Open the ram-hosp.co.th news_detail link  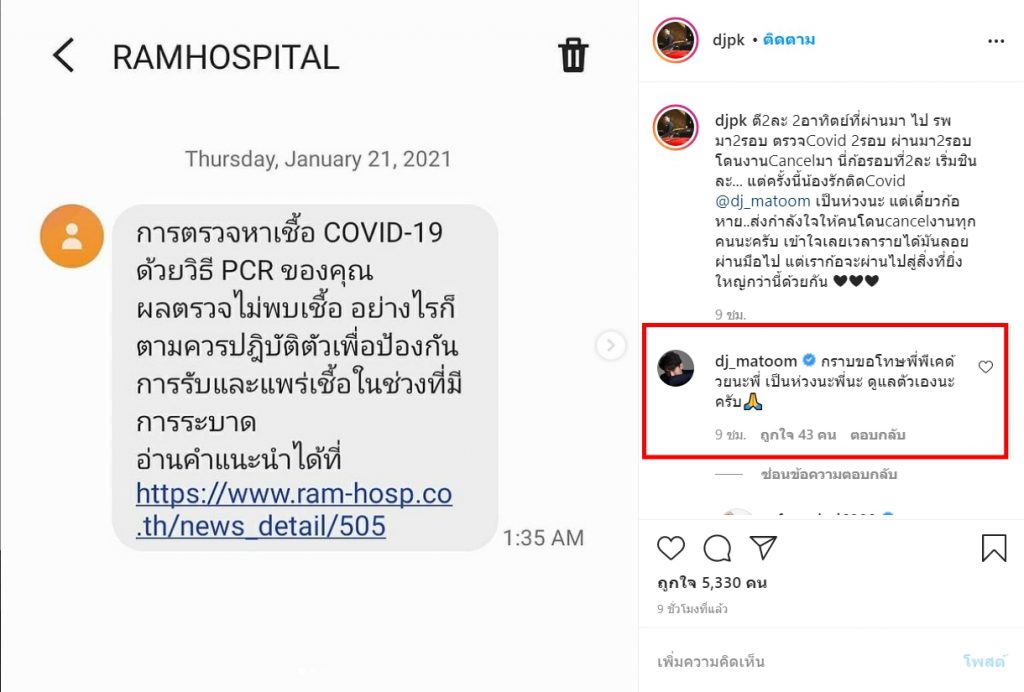coord(294,510)
